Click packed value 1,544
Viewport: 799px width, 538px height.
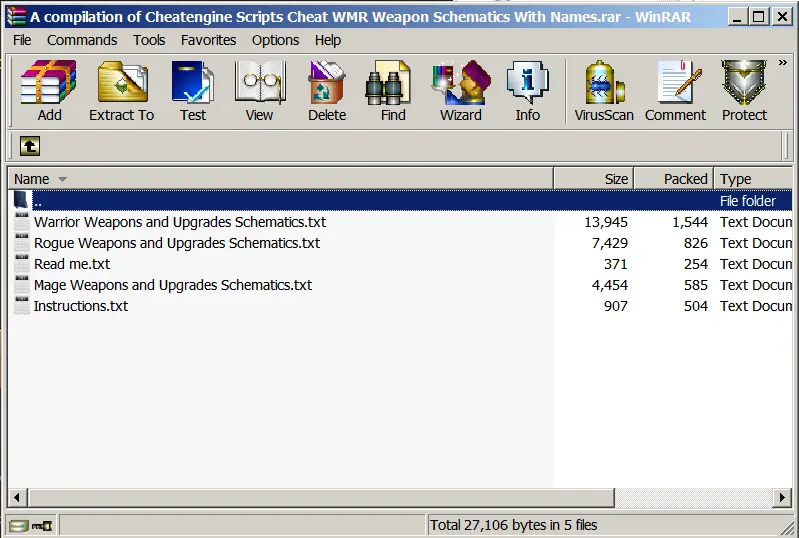(x=690, y=222)
